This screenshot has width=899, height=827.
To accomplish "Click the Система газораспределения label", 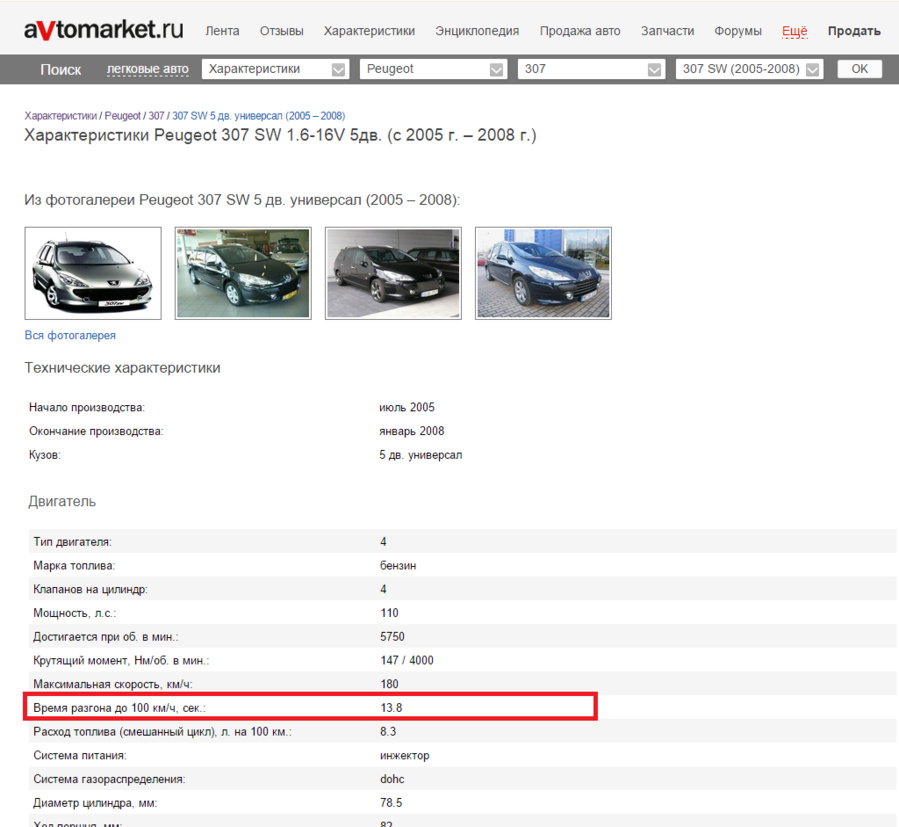I will [x=109, y=779].
